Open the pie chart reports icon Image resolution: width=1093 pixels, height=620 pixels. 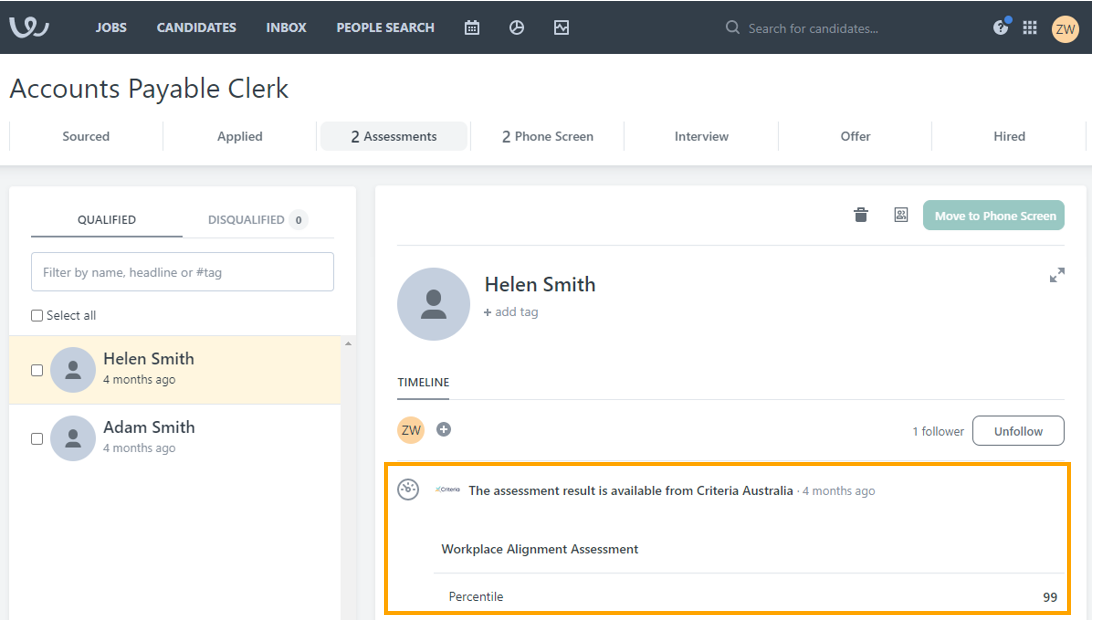coord(517,28)
